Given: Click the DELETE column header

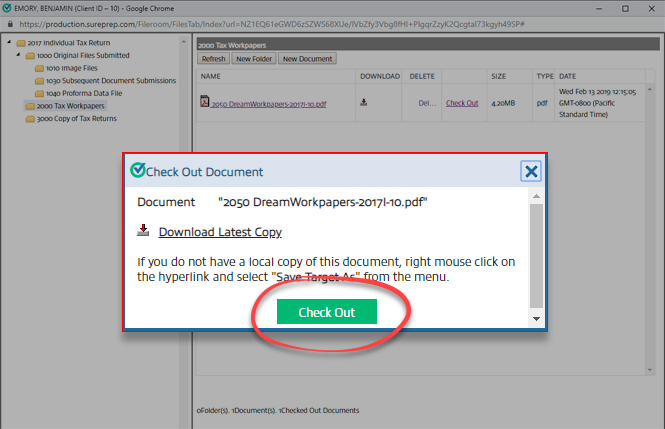Looking at the screenshot, I should [x=422, y=76].
